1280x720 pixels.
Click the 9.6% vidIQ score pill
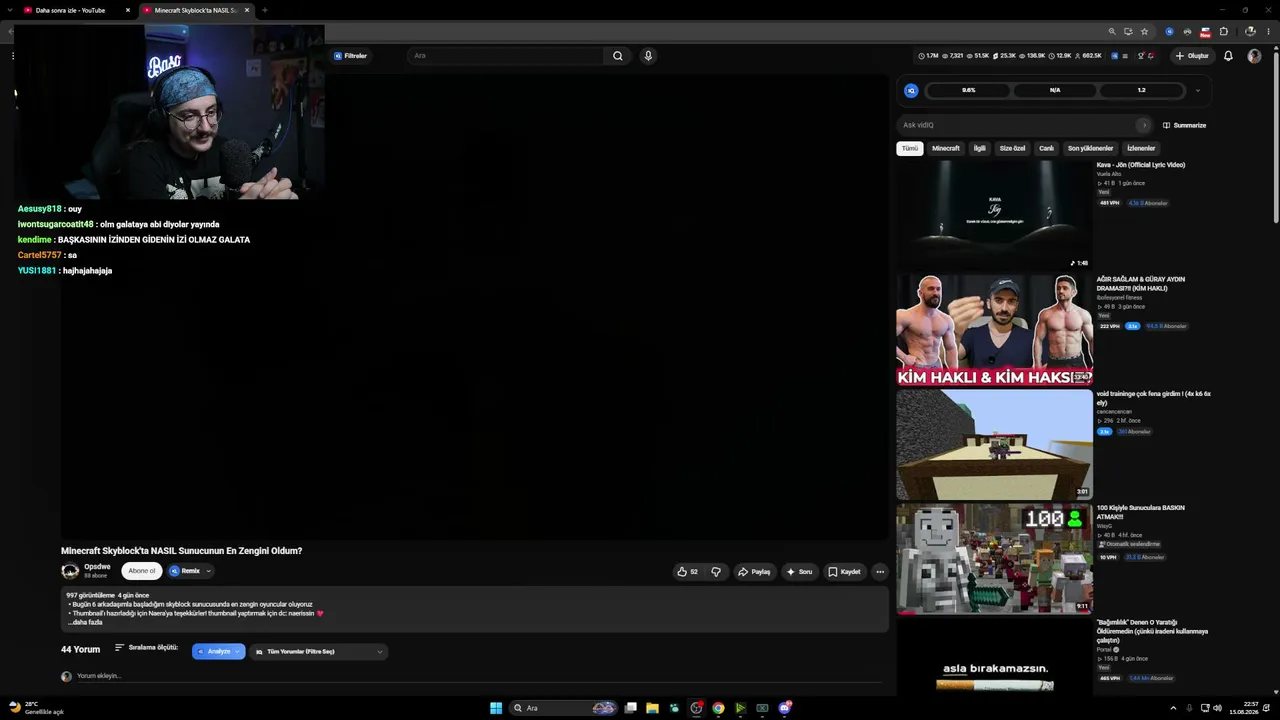968,90
